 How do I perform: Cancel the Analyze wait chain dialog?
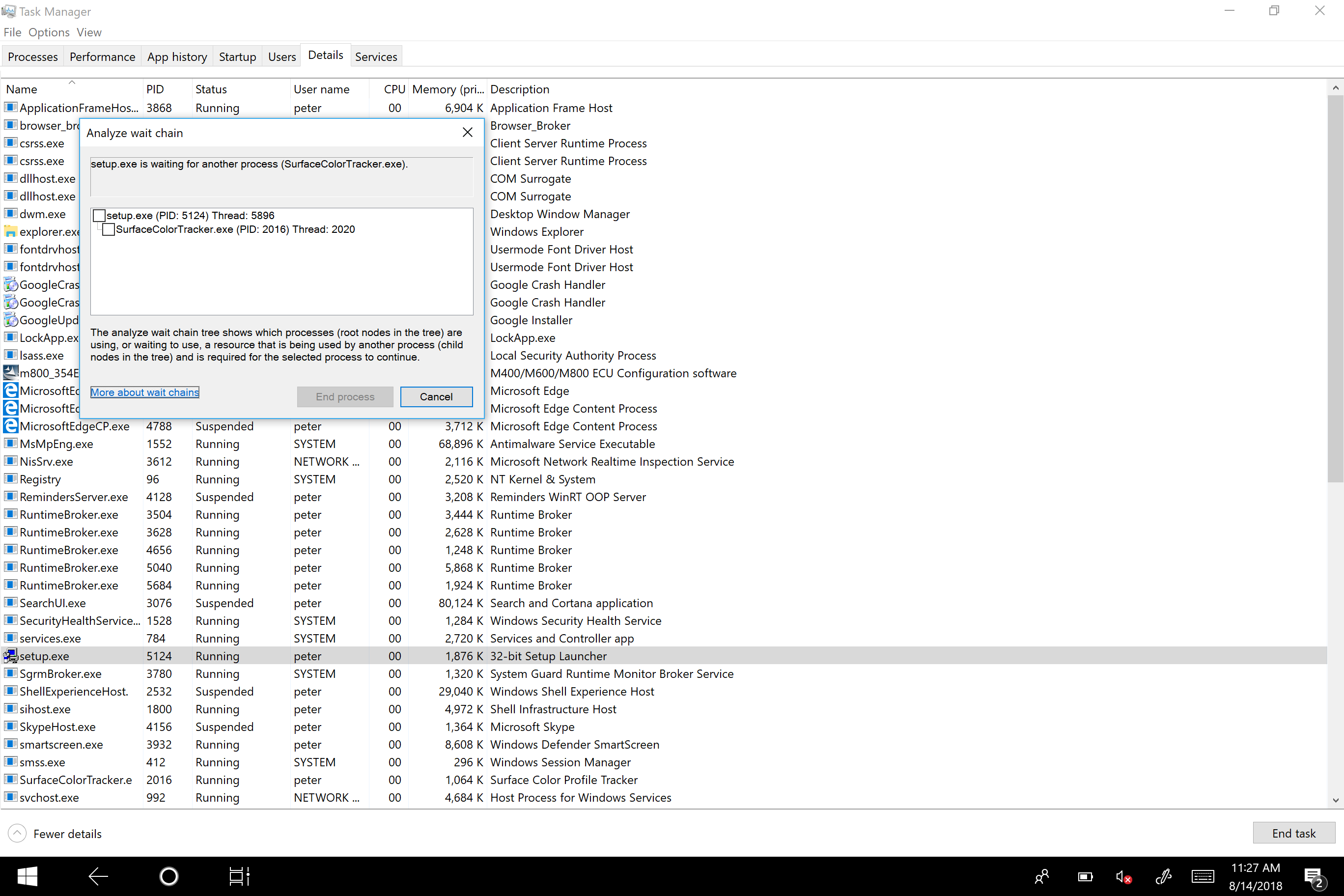(436, 396)
